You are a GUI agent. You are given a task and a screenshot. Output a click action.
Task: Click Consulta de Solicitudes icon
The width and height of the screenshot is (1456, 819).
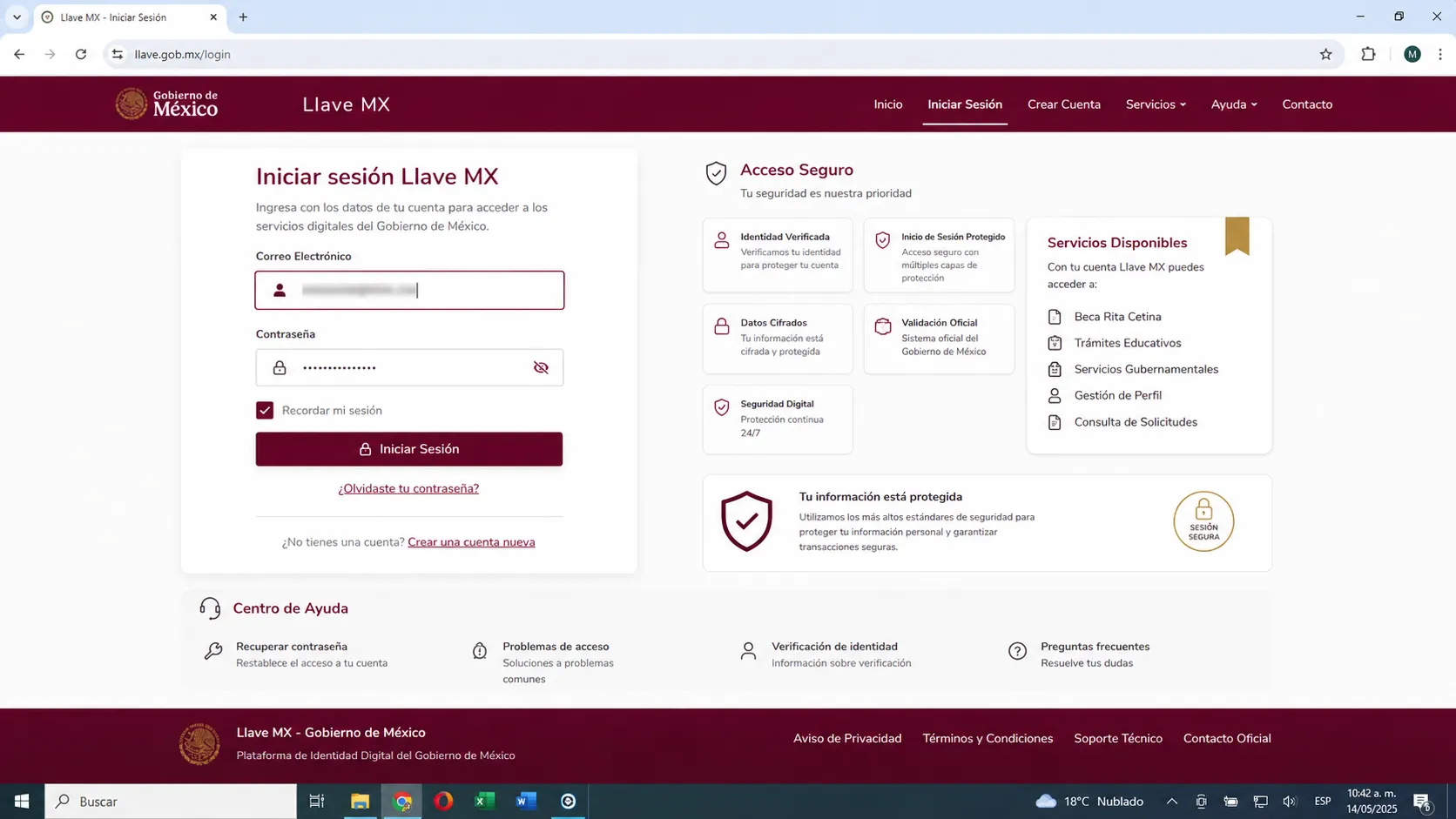click(1055, 422)
